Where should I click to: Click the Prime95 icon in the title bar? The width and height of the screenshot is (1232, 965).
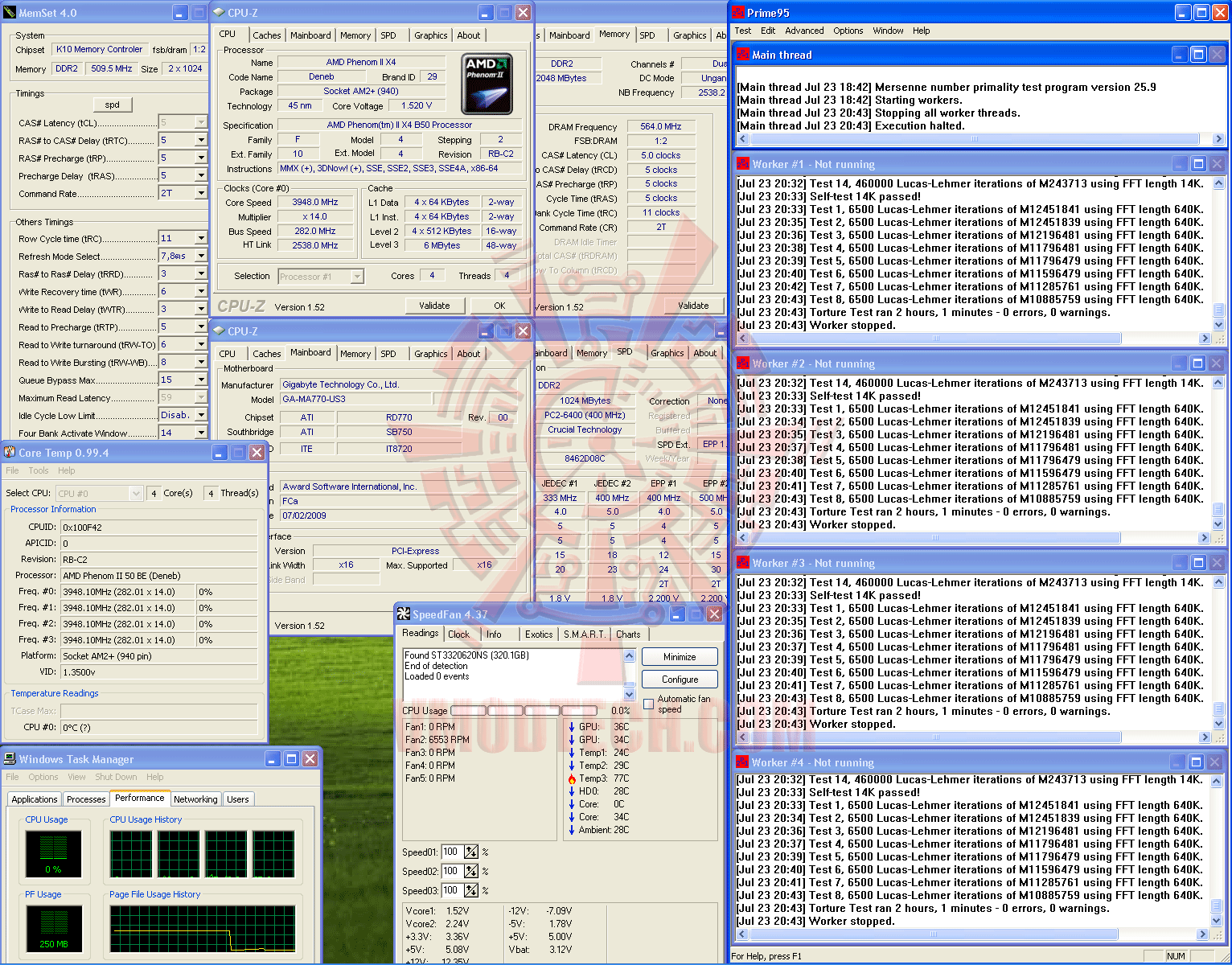pos(737,13)
